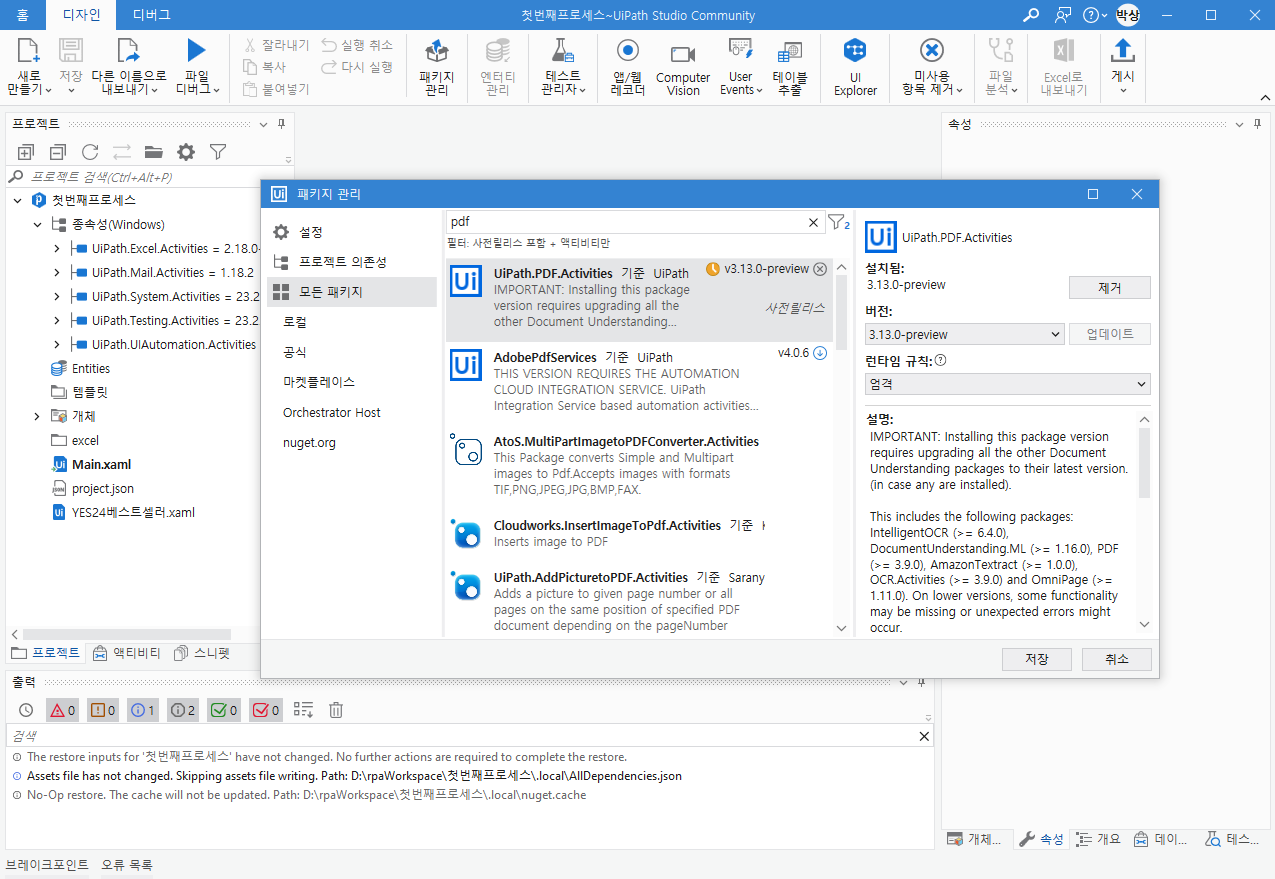Open the project panel filter funnel
Viewport: 1275px width, 879px height.
[x=218, y=152]
